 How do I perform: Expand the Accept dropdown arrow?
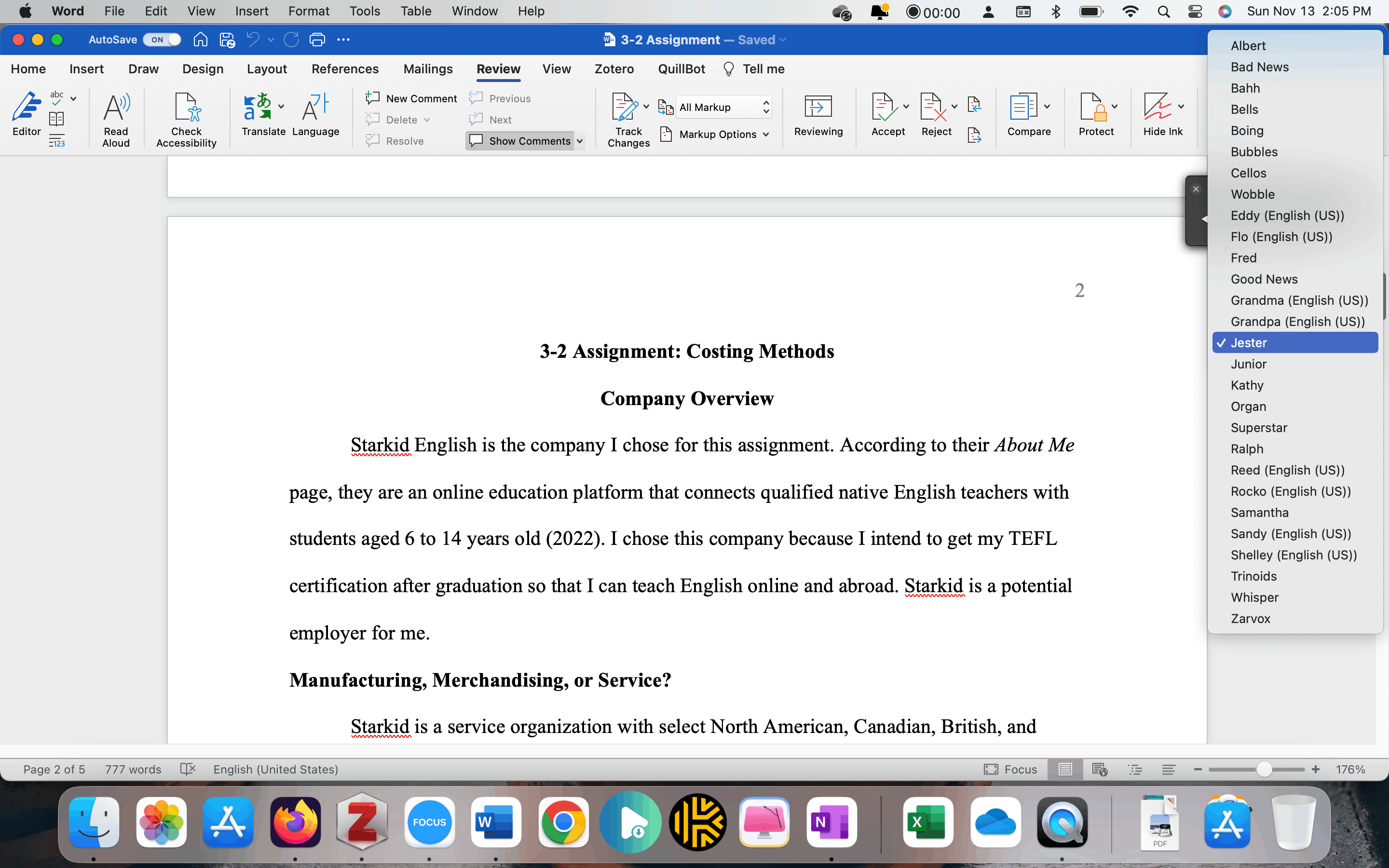(x=906, y=106)
